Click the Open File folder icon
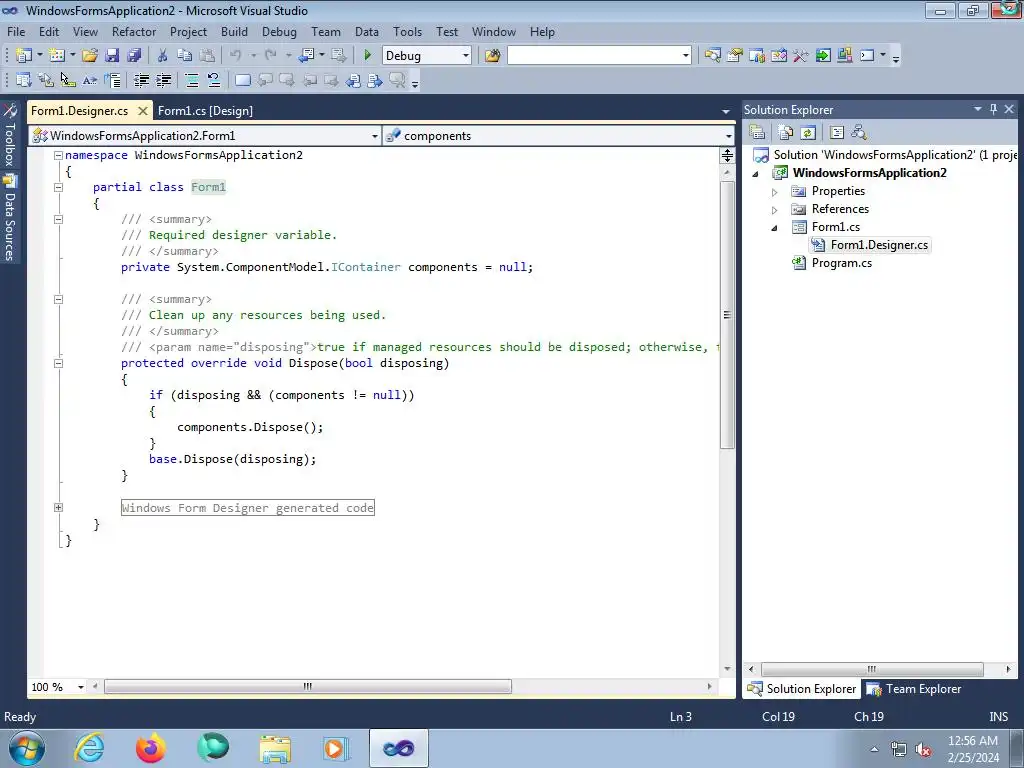The image size is (1024, 768). 90,56
